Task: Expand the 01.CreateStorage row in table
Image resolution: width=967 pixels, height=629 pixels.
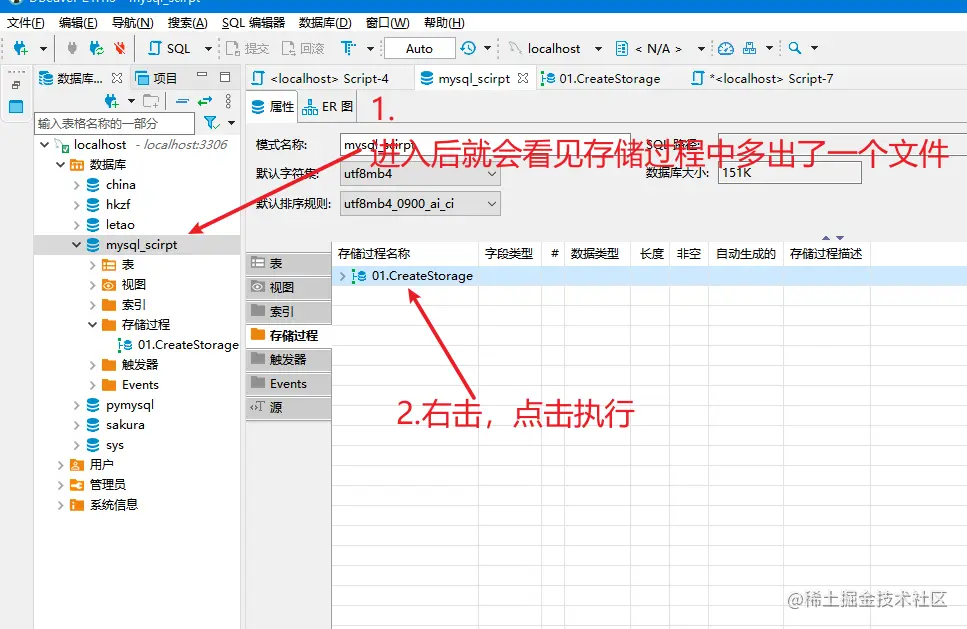Action: [343, 276]
